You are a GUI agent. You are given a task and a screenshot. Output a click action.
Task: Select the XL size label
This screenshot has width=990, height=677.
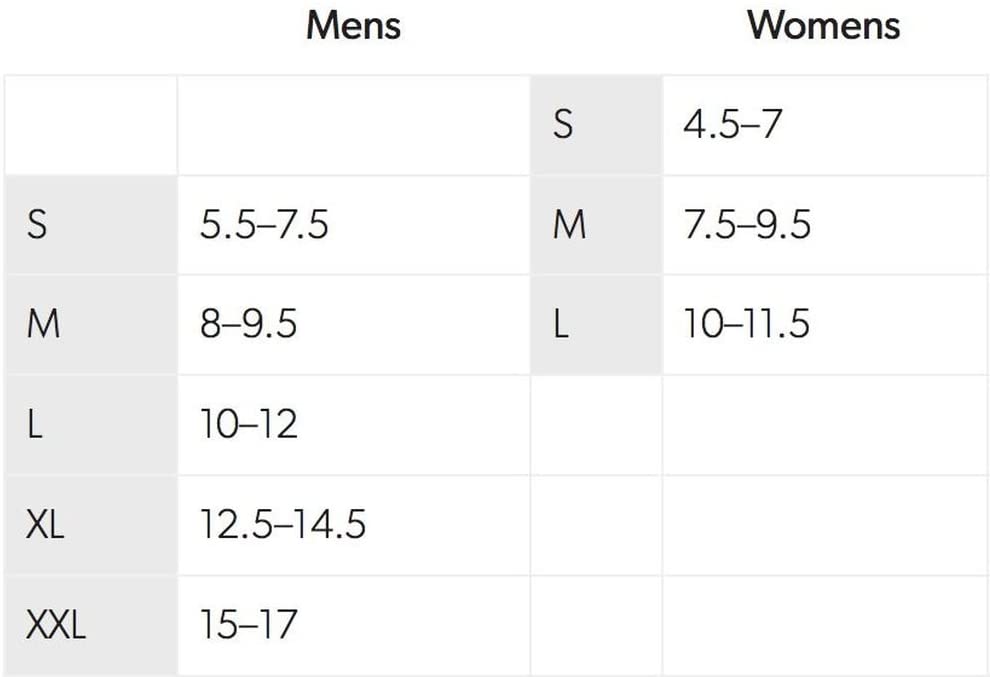[45, 525]
